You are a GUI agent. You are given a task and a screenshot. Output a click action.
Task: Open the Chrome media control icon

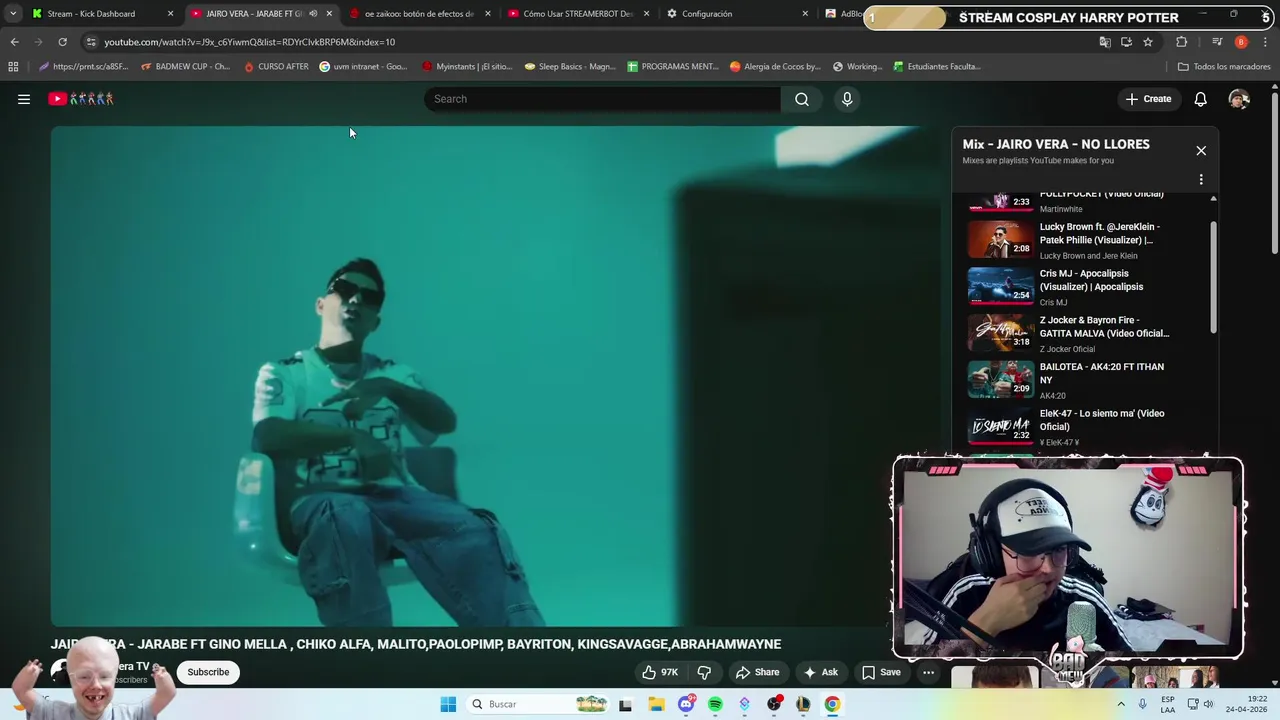click(x=1217, y=42)
